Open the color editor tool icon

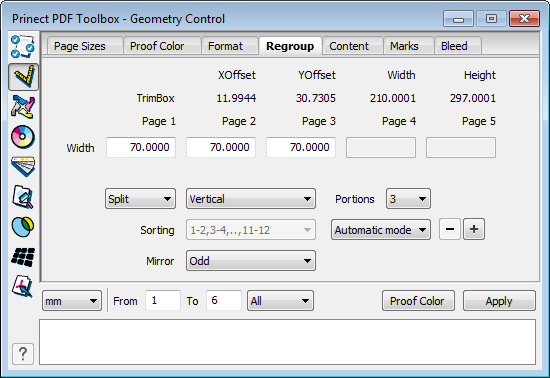(x=23, y=107)
